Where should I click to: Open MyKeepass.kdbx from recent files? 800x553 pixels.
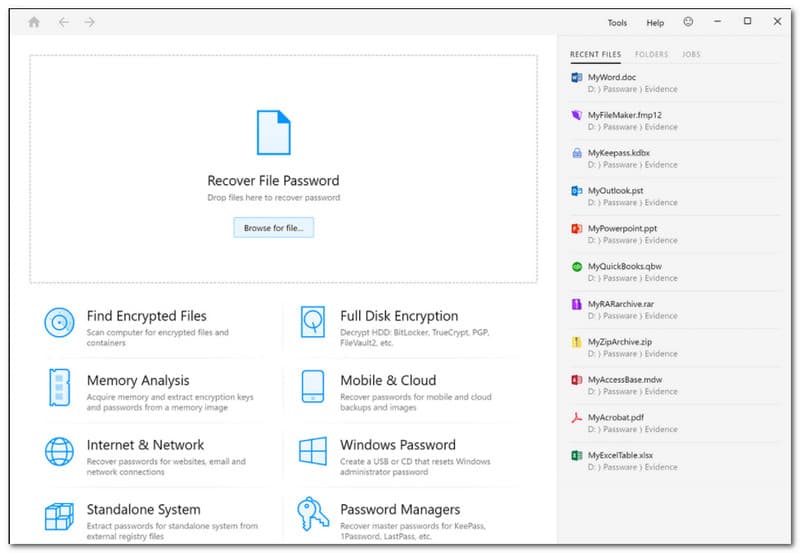(618, 153)
